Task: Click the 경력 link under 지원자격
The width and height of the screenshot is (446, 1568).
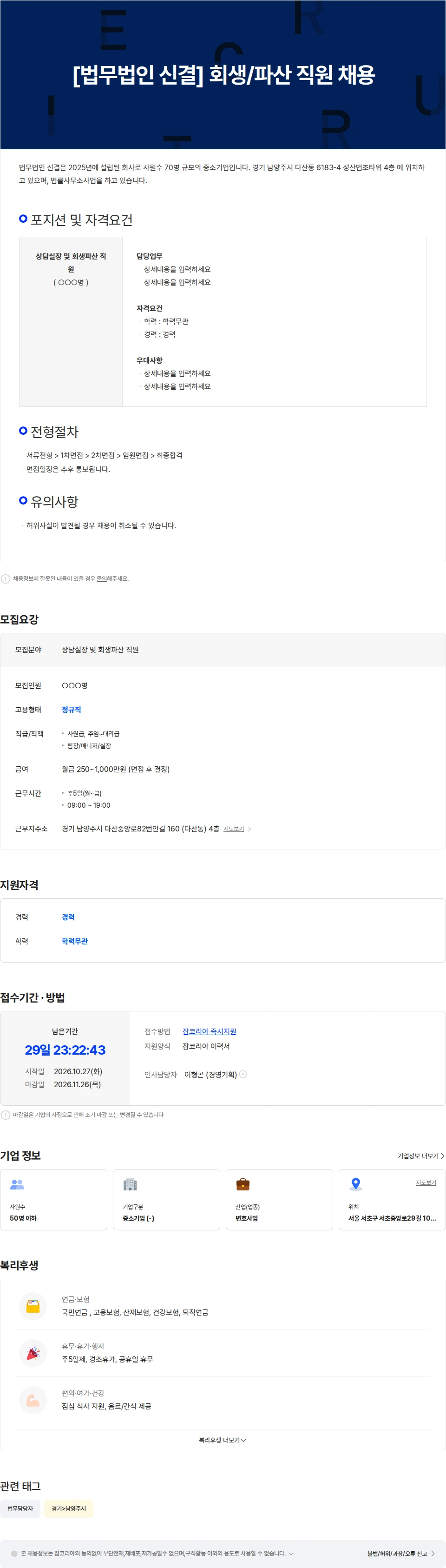Action: (68, 917)
